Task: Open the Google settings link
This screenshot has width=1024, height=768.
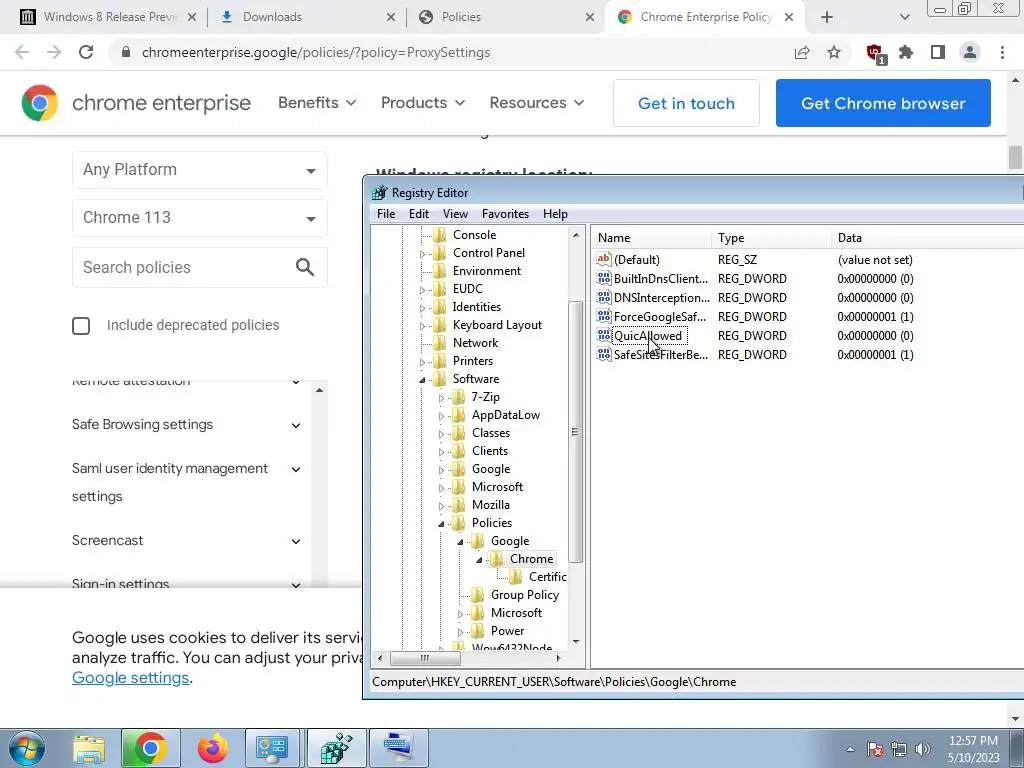Action: coord(131,678)
